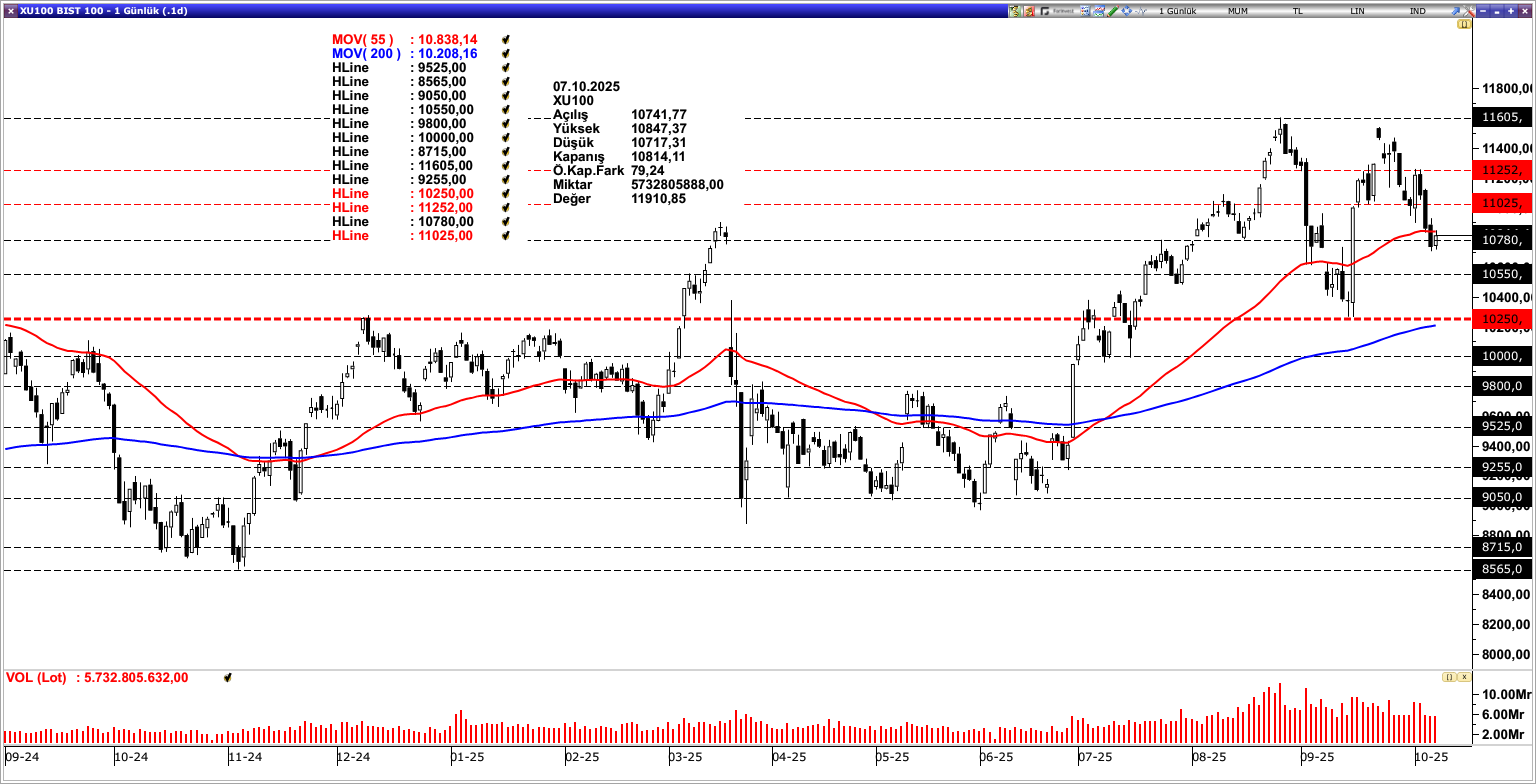Toggle the MOV( 55 ) indicator checkmark
Image resolution: width=1536 pixels, height=784 pixels.
(506, 39)
